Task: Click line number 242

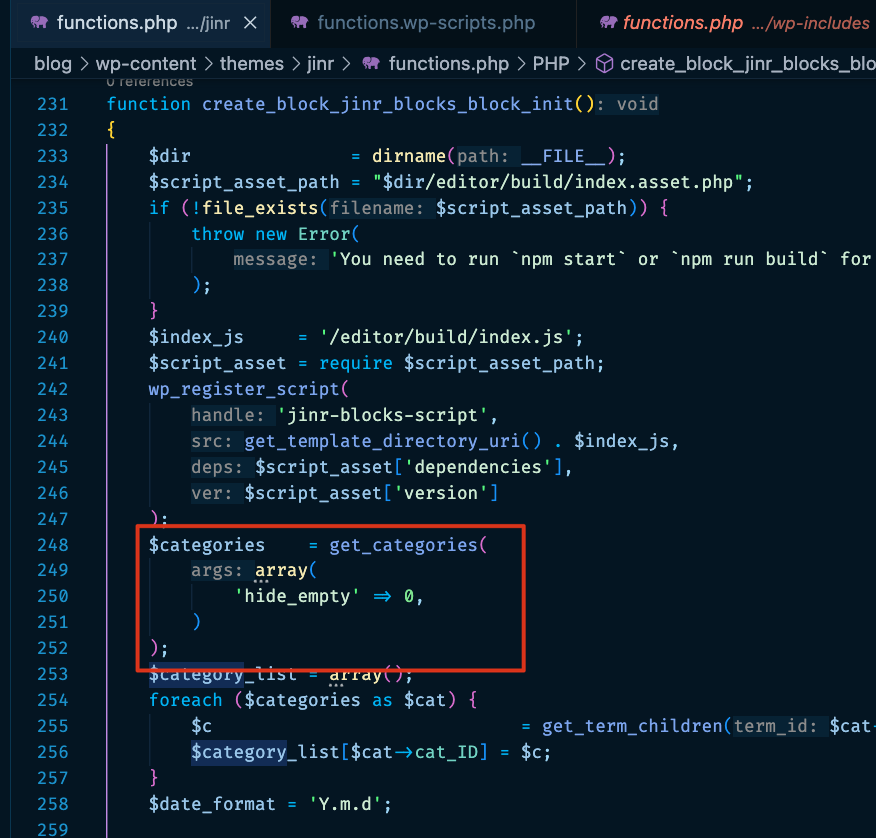Action: (53, 389)
